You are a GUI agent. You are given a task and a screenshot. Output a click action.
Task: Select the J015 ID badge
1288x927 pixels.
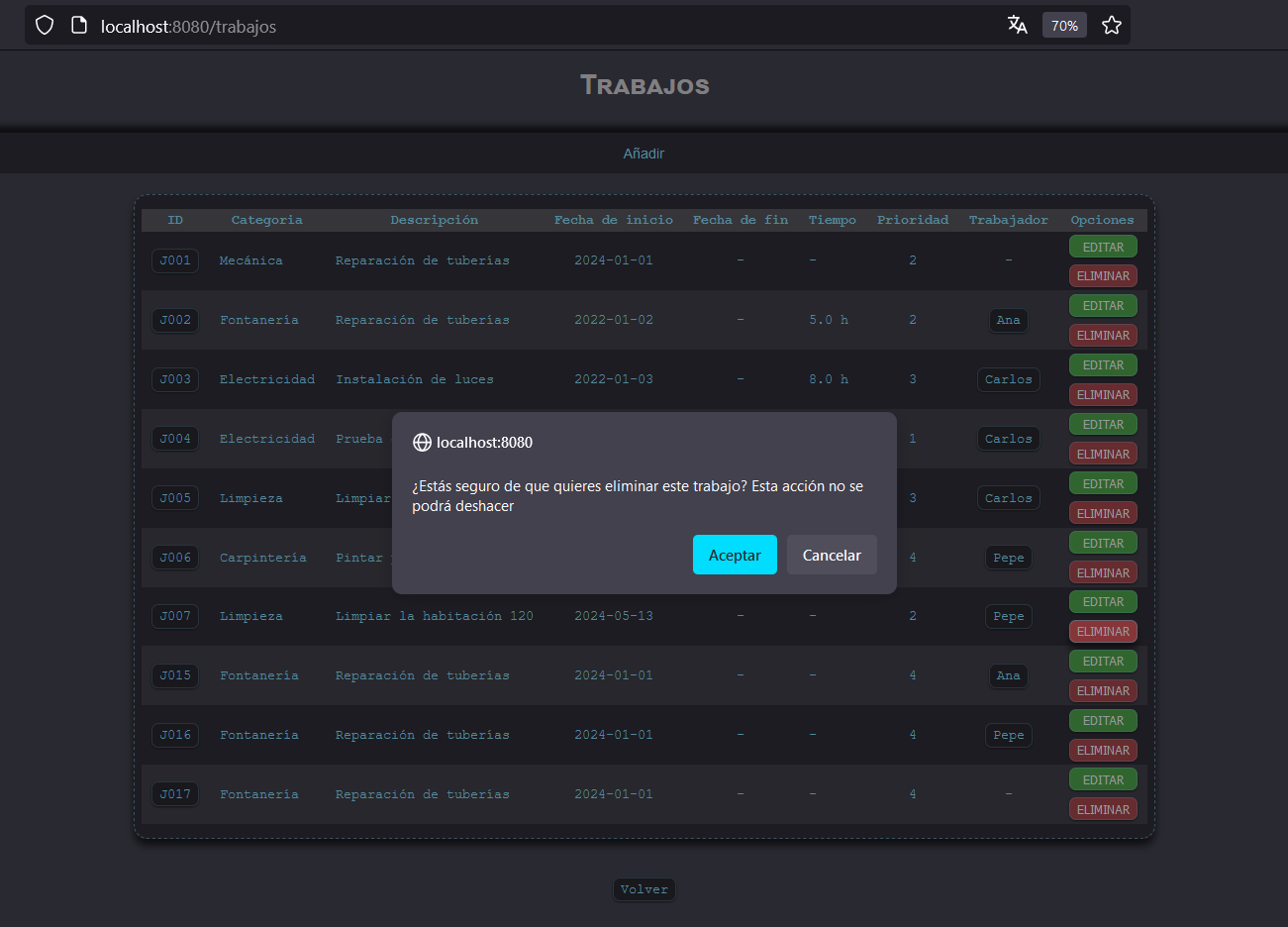175,675
